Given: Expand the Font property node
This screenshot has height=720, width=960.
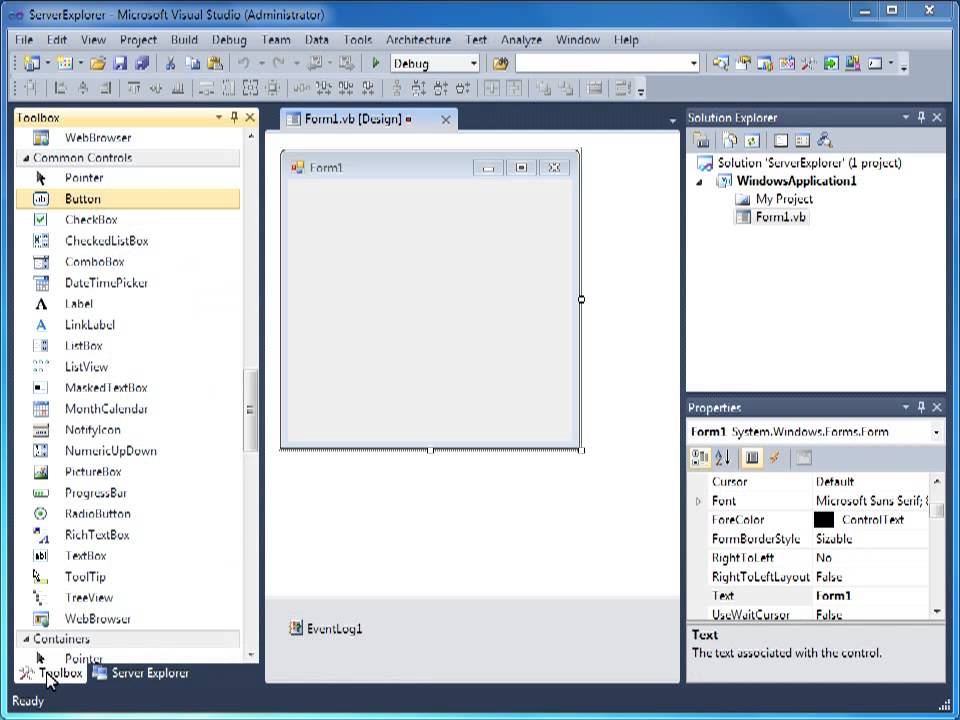Looking at the screenshot, I should tap(699, 501).
